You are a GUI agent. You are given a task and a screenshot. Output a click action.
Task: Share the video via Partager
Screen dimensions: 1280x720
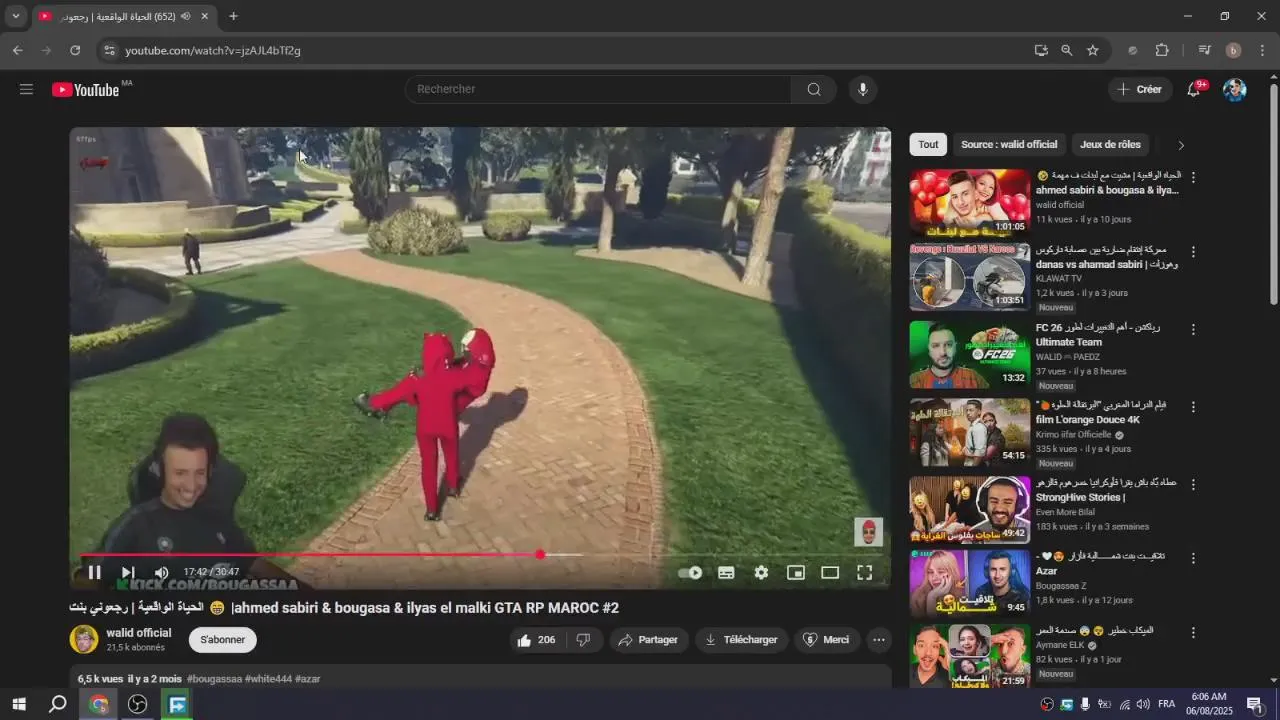(x=648, y=640)
